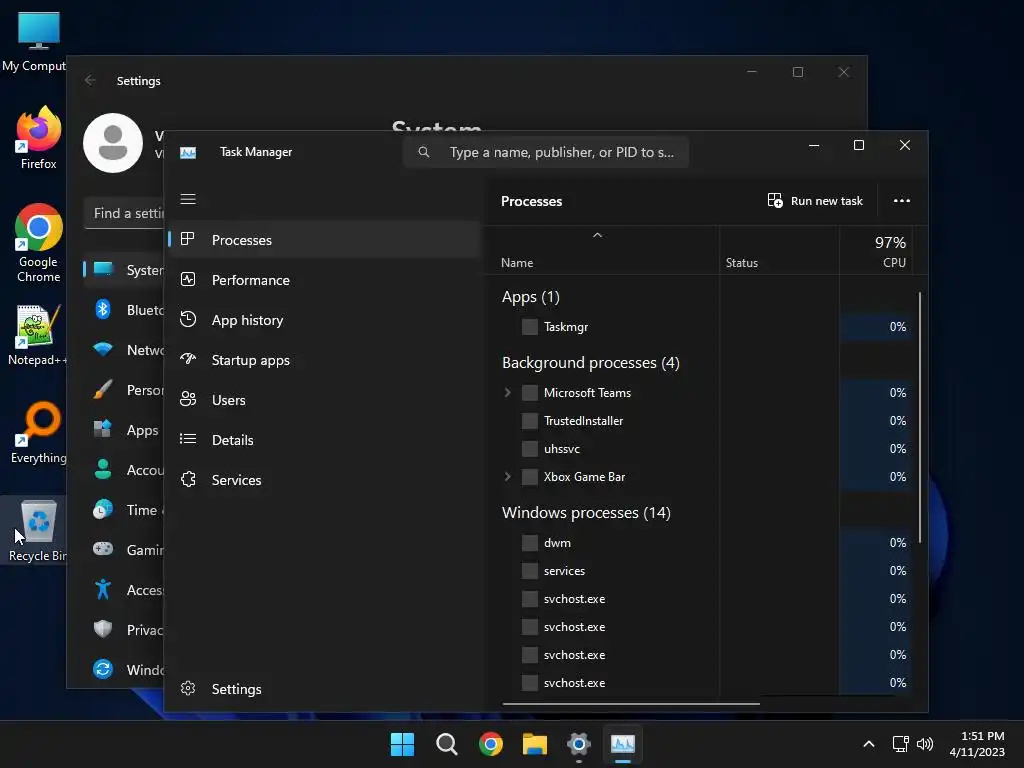This screenshot has height=768, width=1024.
Task: Switch to the Performance page
Action: (325, 280)
